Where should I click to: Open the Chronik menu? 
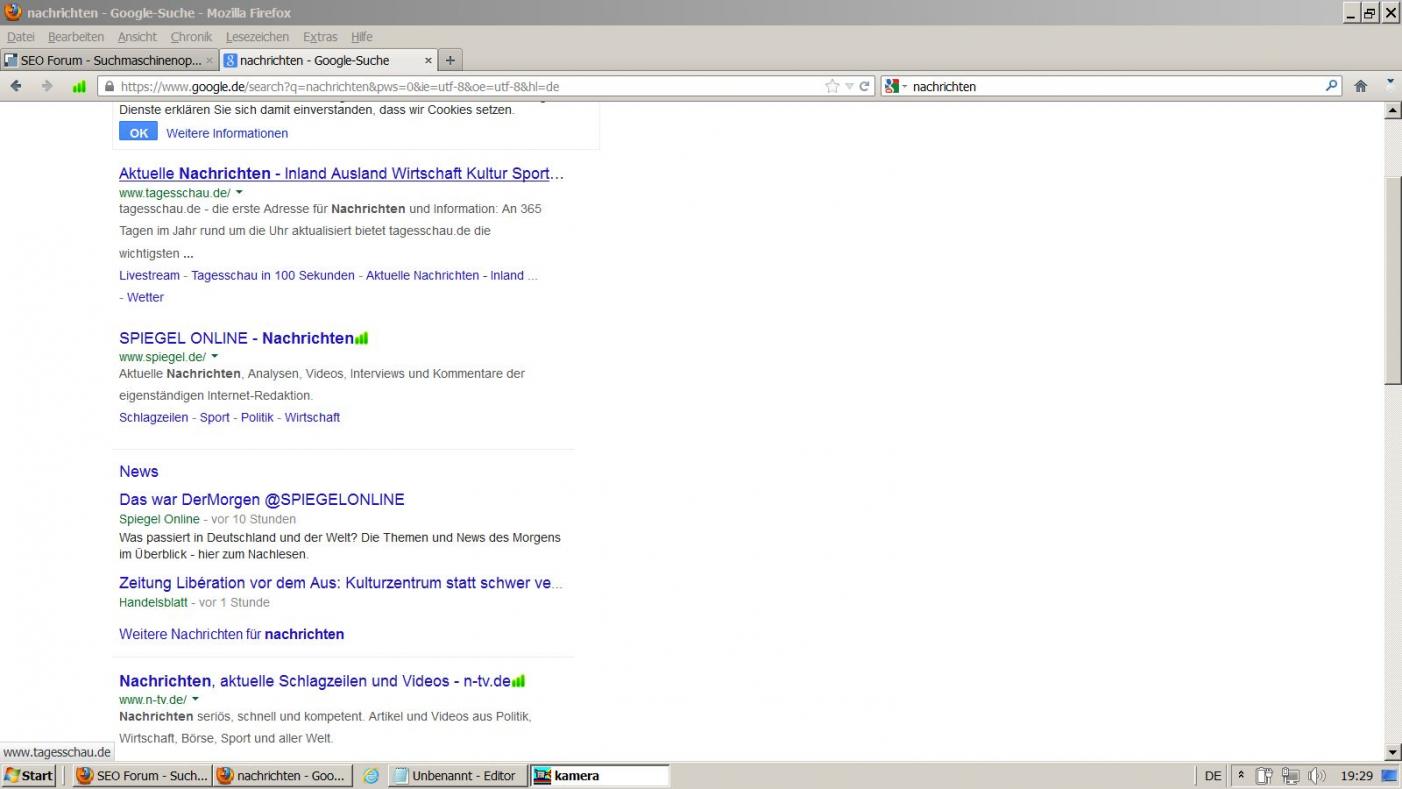[x=191, y=37]
